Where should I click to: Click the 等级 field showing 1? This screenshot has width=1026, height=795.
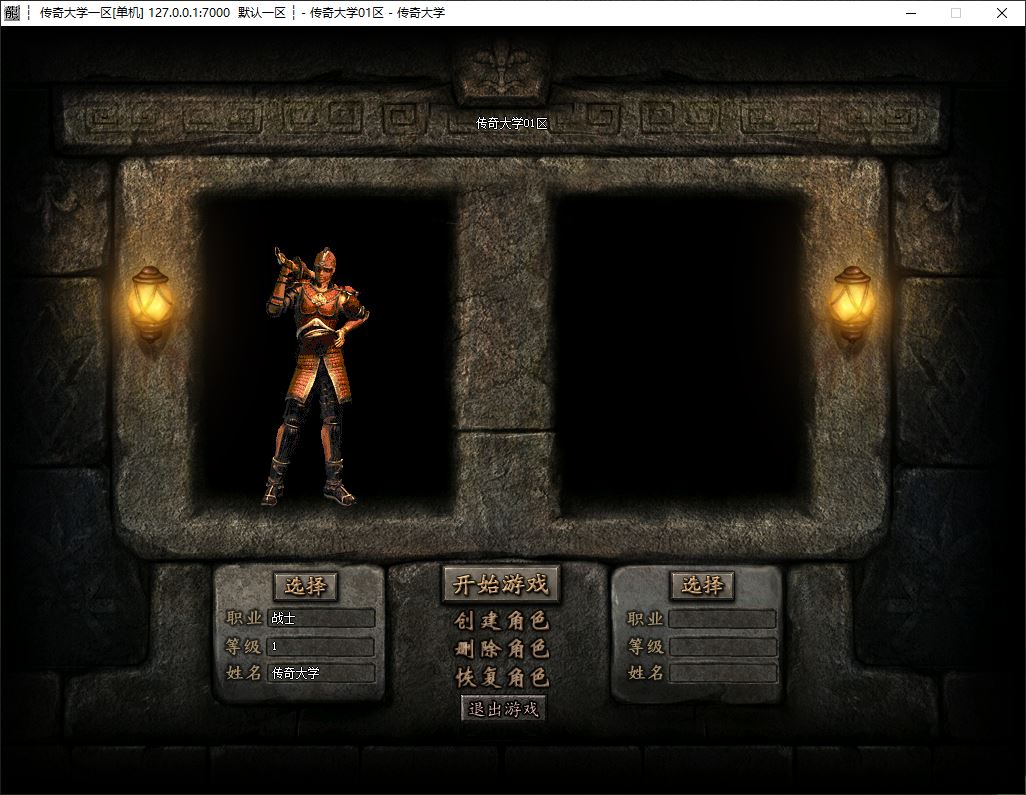point(321,647)
